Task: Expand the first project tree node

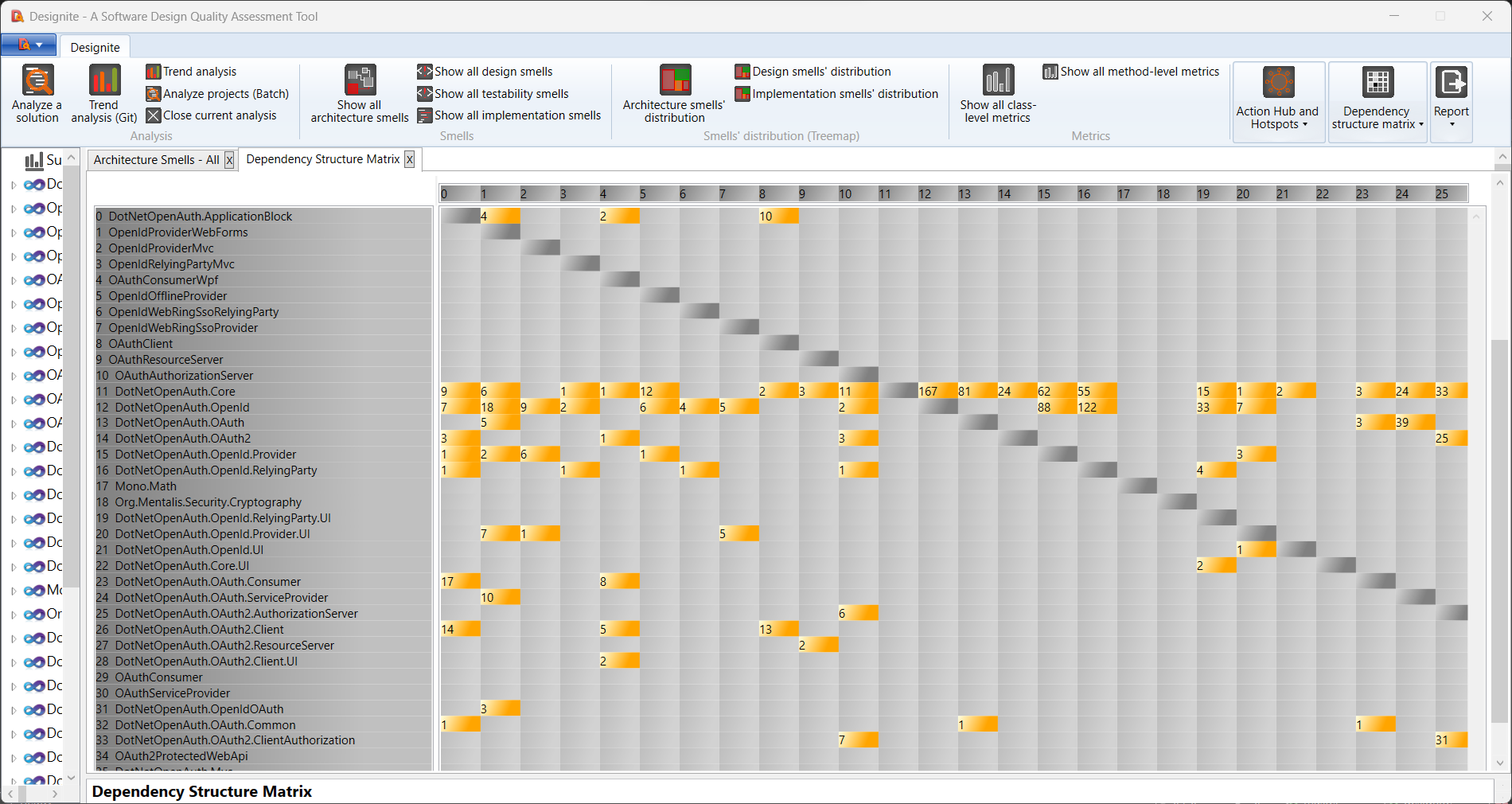Action: coord(14,185)
